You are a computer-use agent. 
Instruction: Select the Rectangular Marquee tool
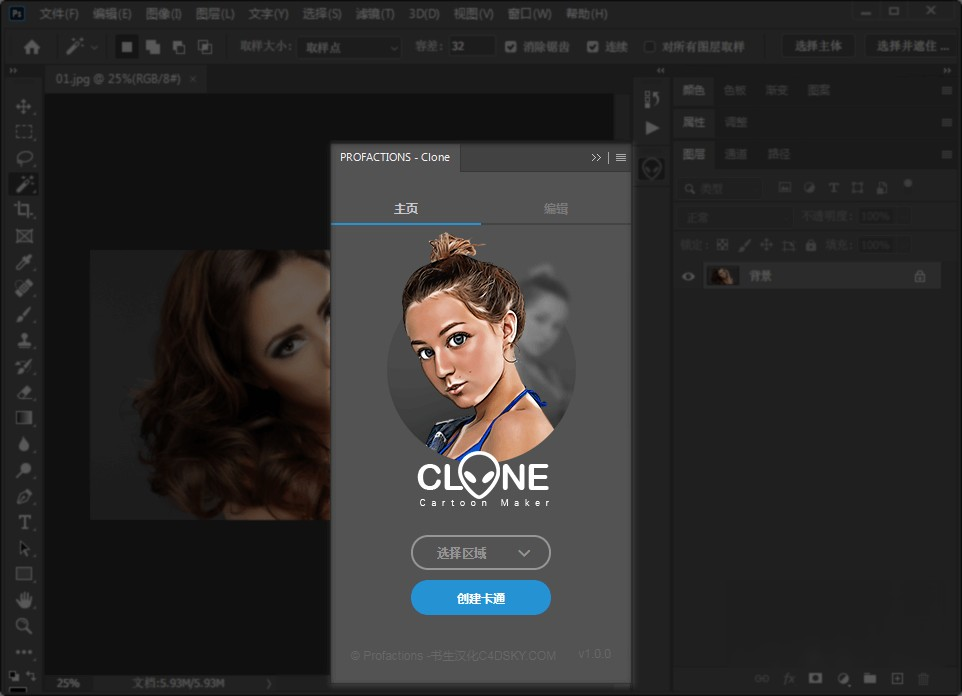point(24,132)
